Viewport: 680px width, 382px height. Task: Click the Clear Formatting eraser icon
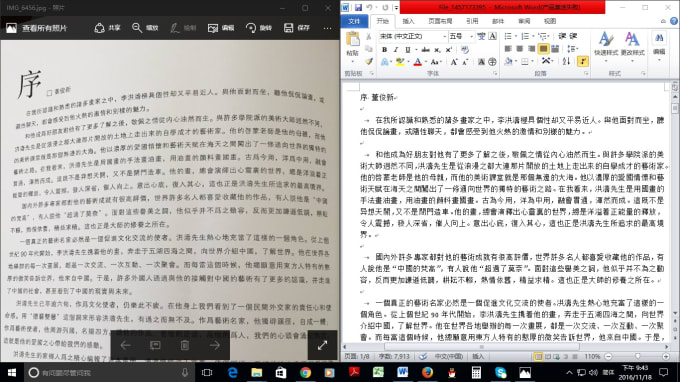pyautogui.click(x=465, y=50)
